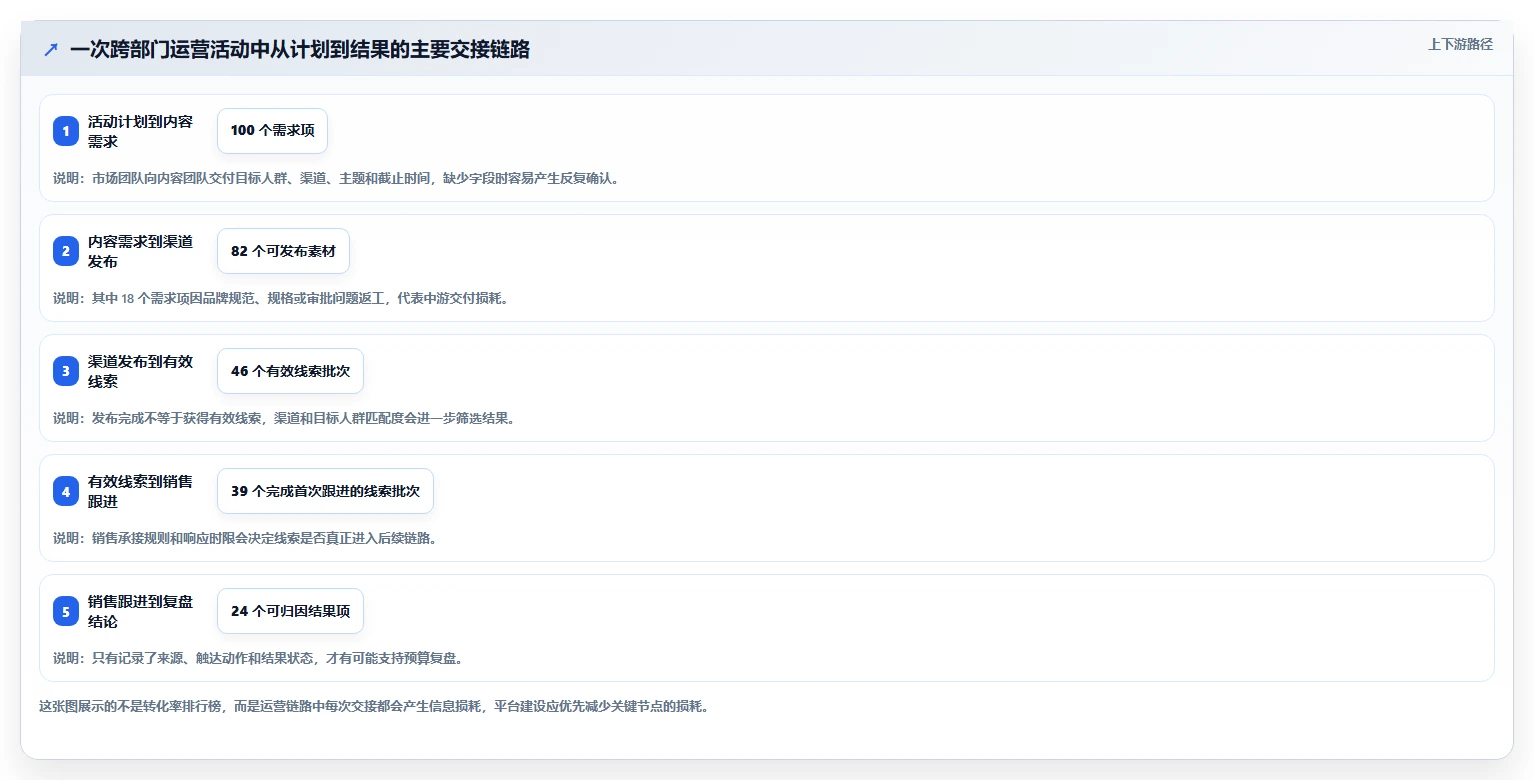Click the note starting '说明：只有记录了来源'
The height and width of the screenshot is (780, 1534).
[258, 658]
